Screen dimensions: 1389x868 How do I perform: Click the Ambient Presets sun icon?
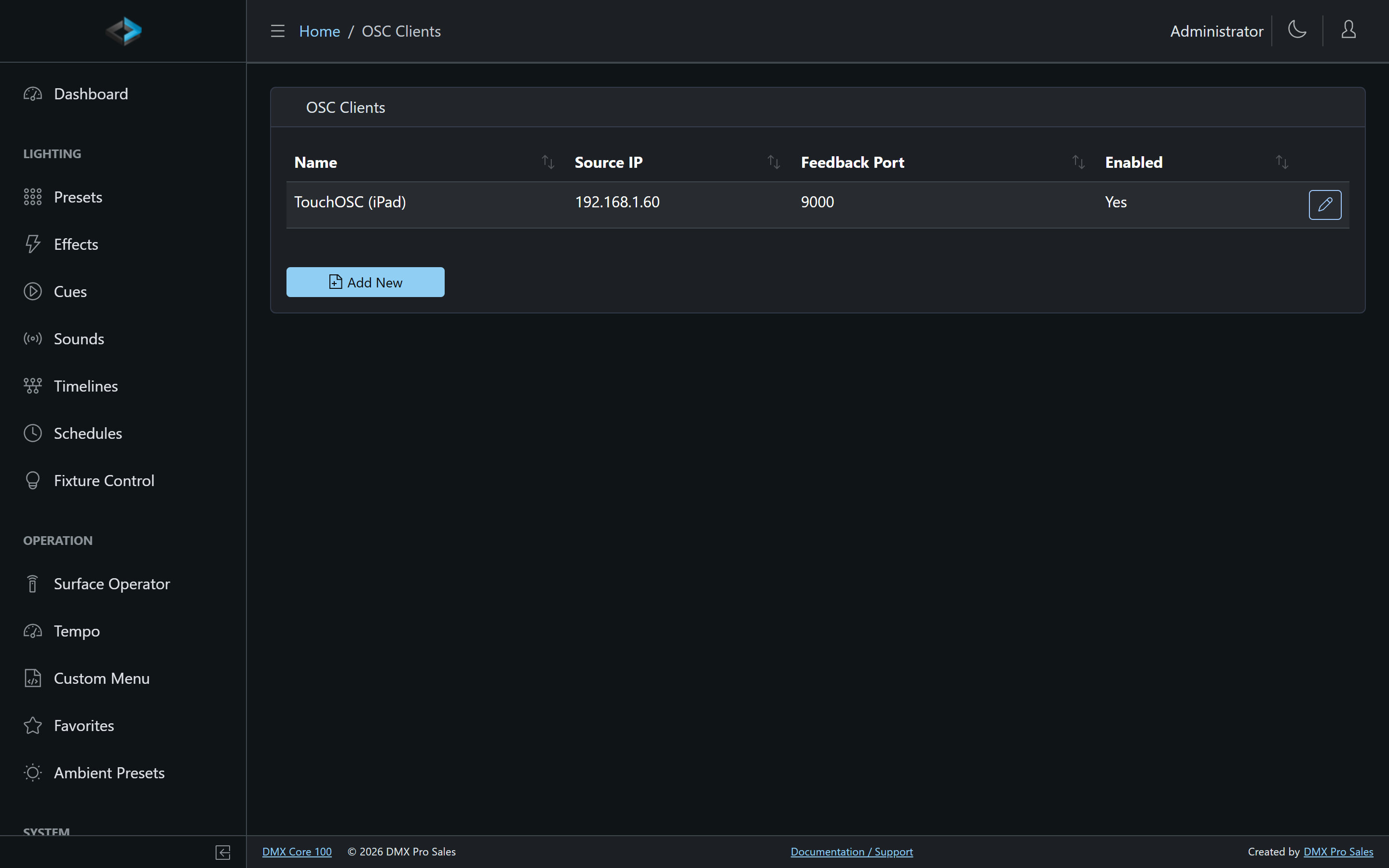(x=33, y=773)
